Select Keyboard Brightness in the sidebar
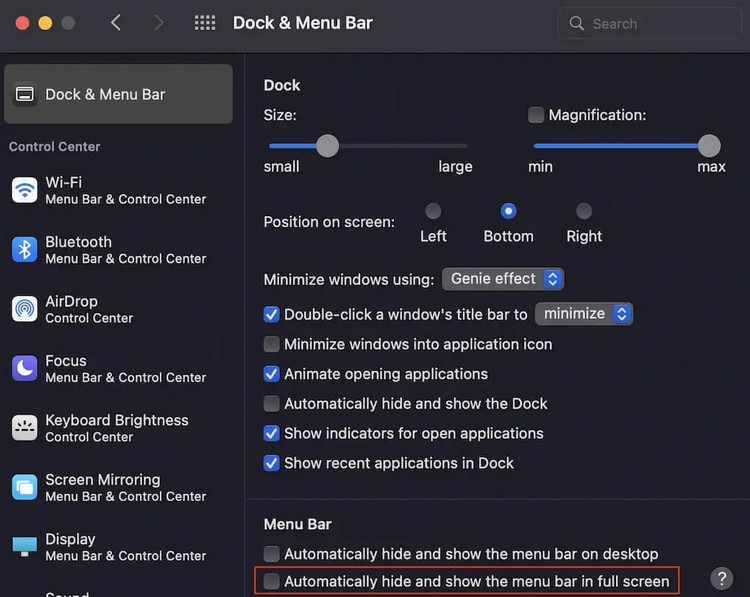This screenshot has width=750, height=597. click(118, 428)
